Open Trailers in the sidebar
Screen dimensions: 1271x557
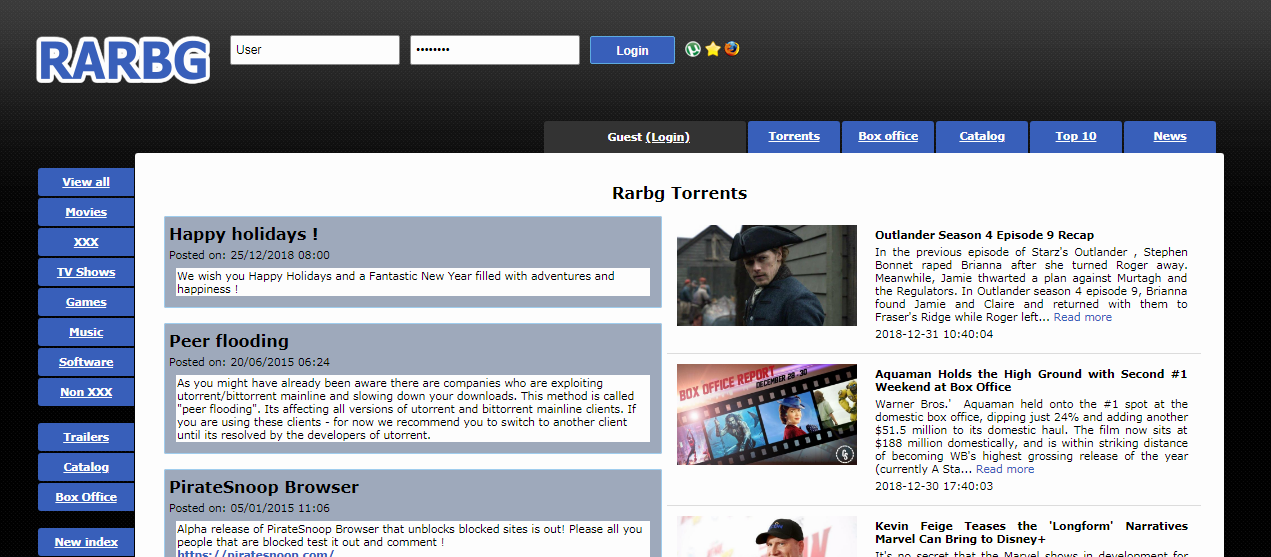[86, 437]
